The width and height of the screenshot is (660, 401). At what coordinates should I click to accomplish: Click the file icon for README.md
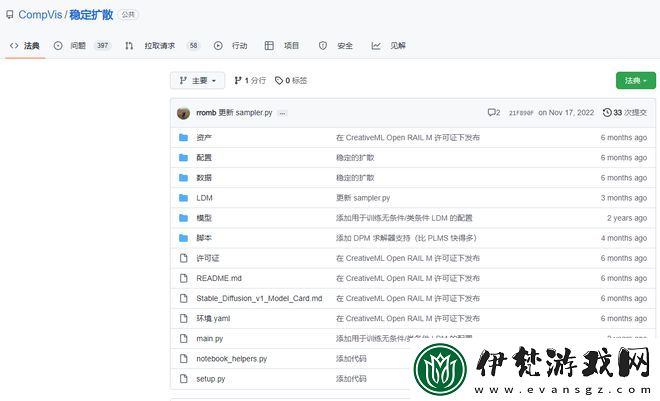point(184,278)
